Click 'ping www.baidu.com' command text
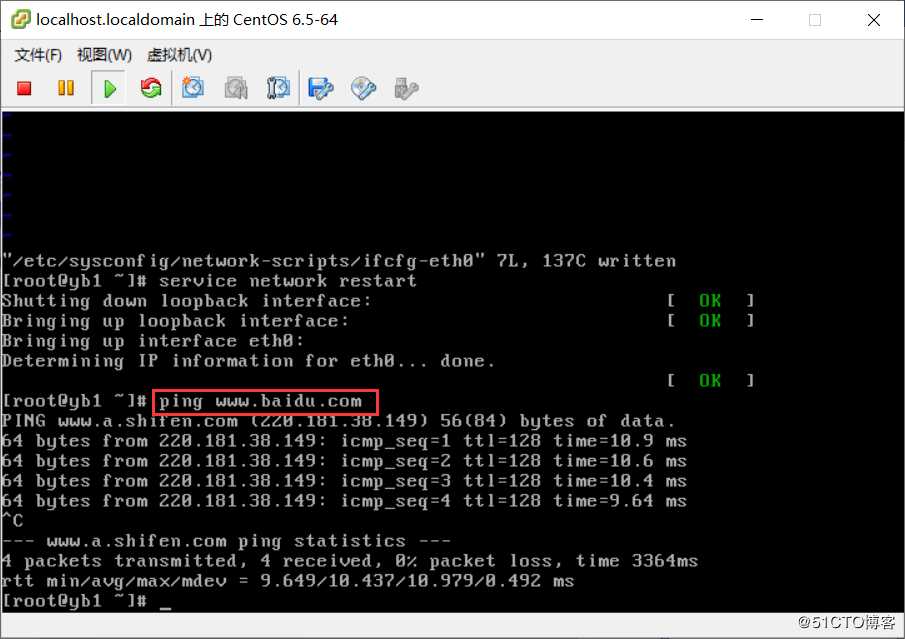This screenshot has width=905, height=639. [260, 401]
